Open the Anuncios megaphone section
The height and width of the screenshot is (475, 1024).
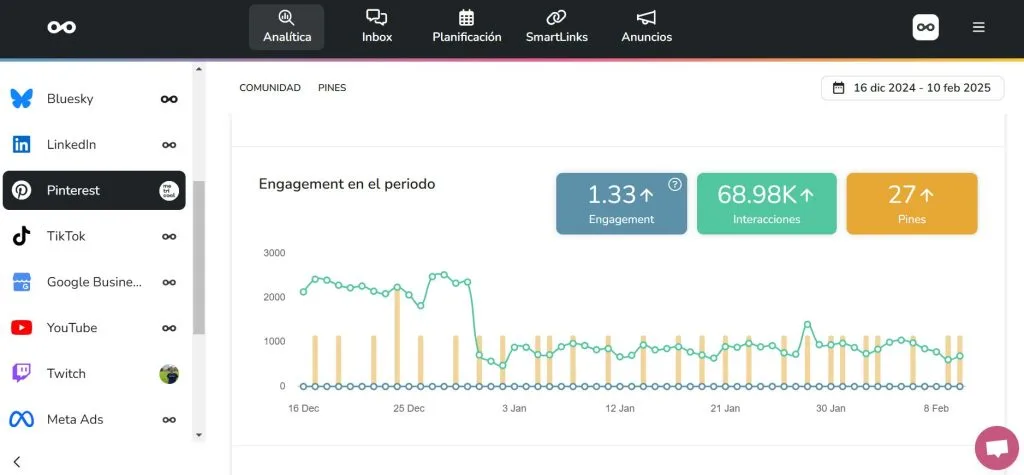[646, 27]
